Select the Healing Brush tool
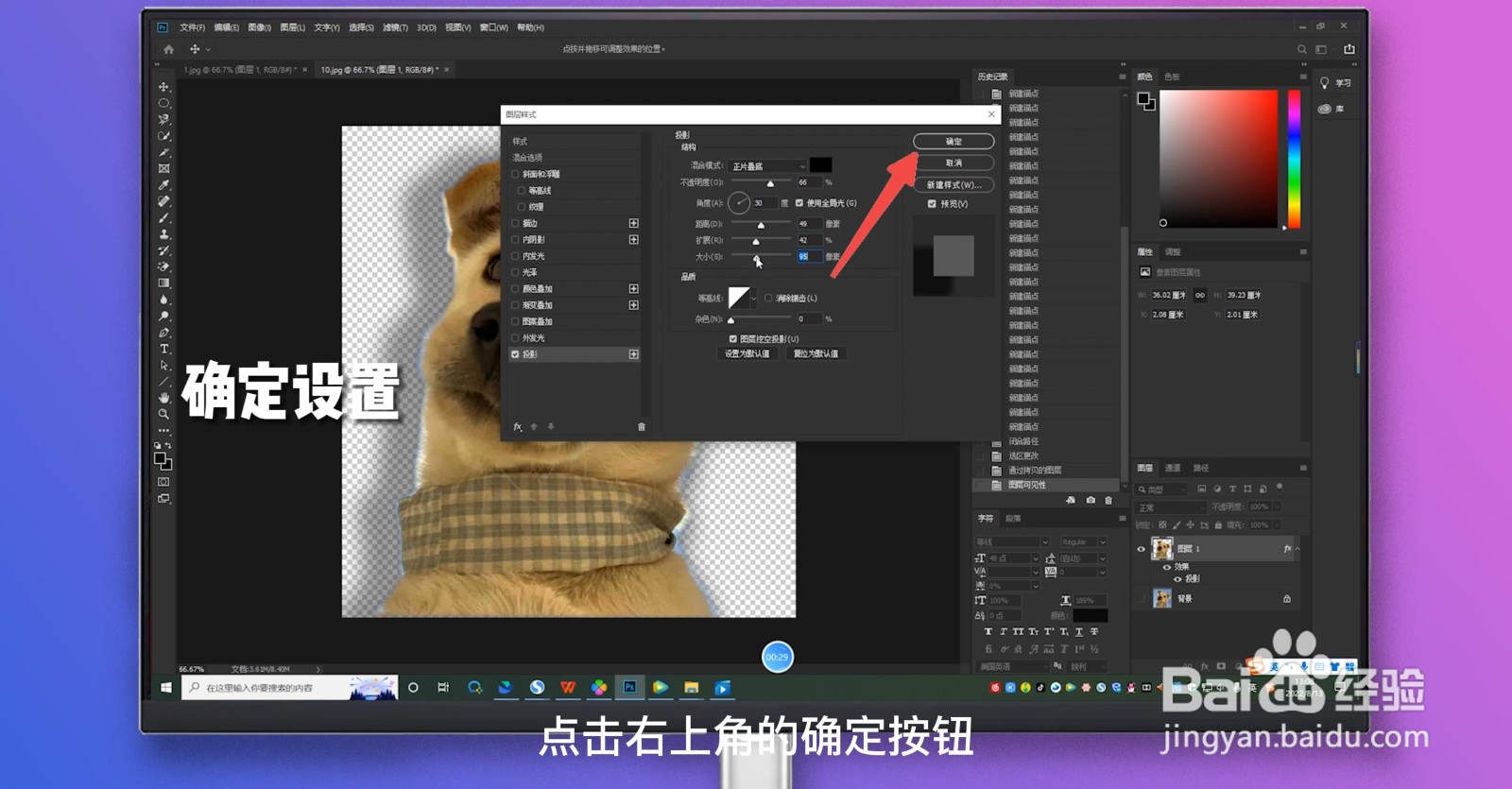This screenshot has height=789, width=1512. [x=163, y=201]
